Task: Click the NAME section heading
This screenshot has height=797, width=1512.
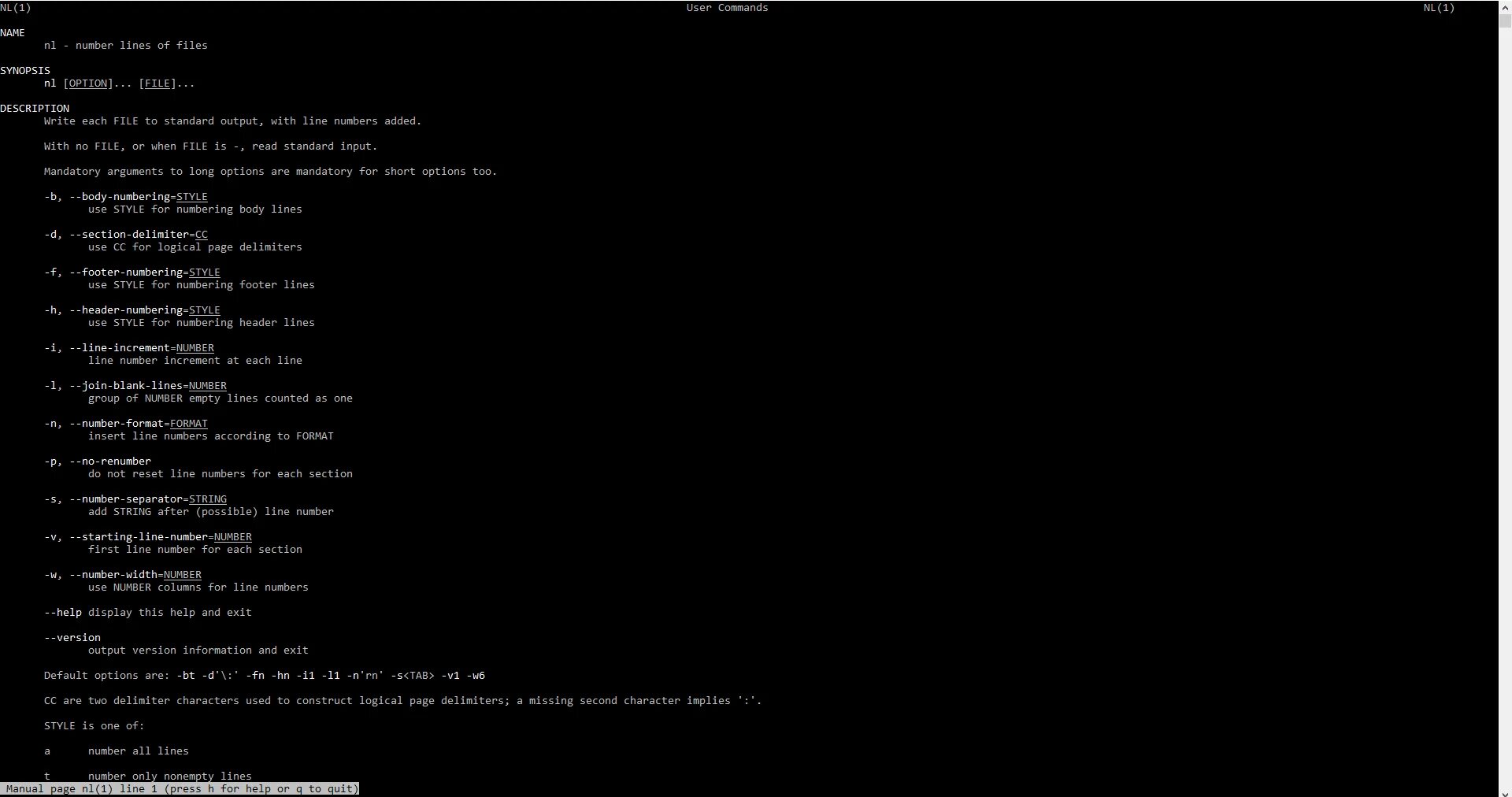Action: pyautogui.click(x=13, y=32)
